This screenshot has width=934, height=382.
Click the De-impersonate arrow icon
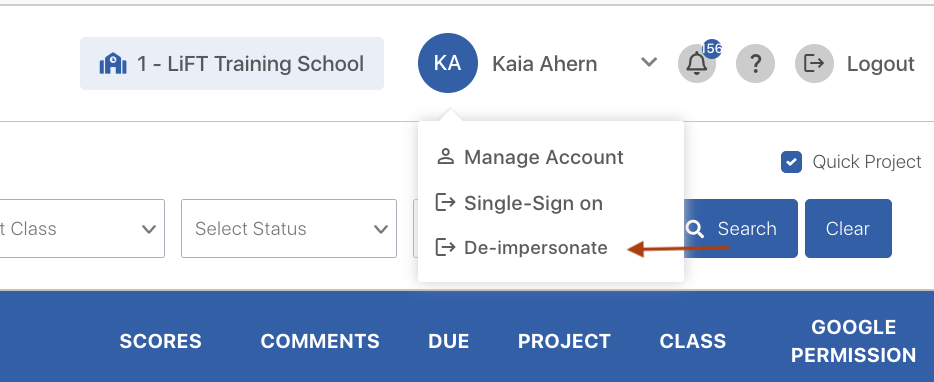coord(445,247)
